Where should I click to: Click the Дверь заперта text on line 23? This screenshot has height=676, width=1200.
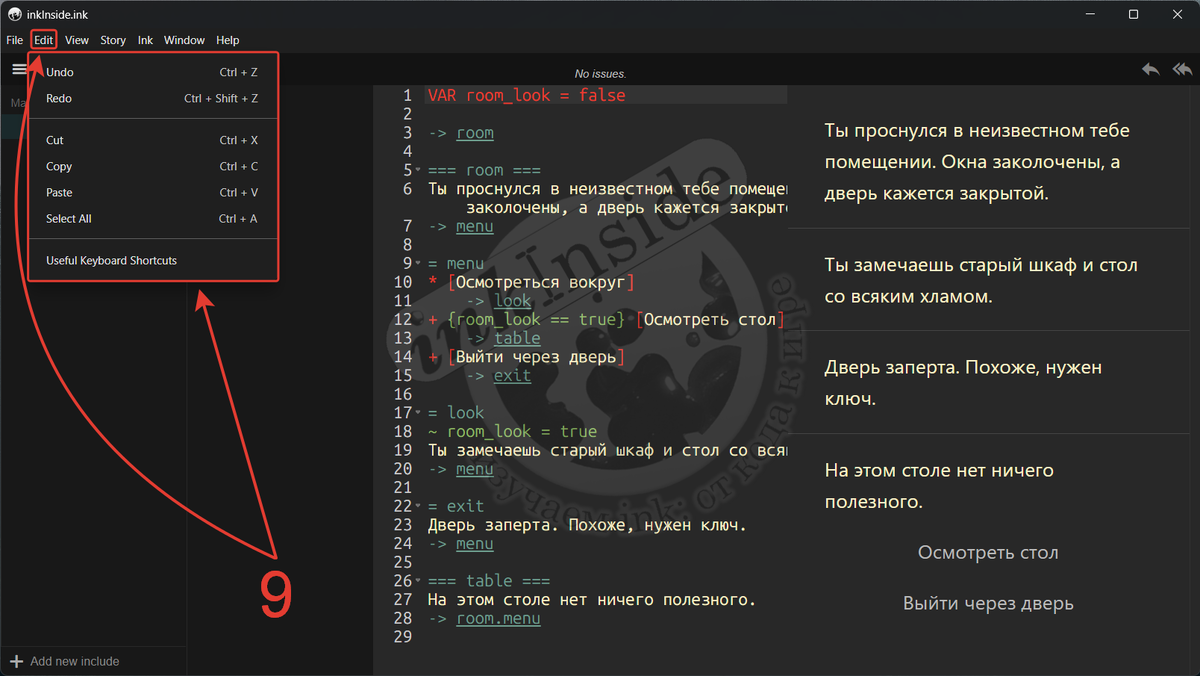pos(587,525)
